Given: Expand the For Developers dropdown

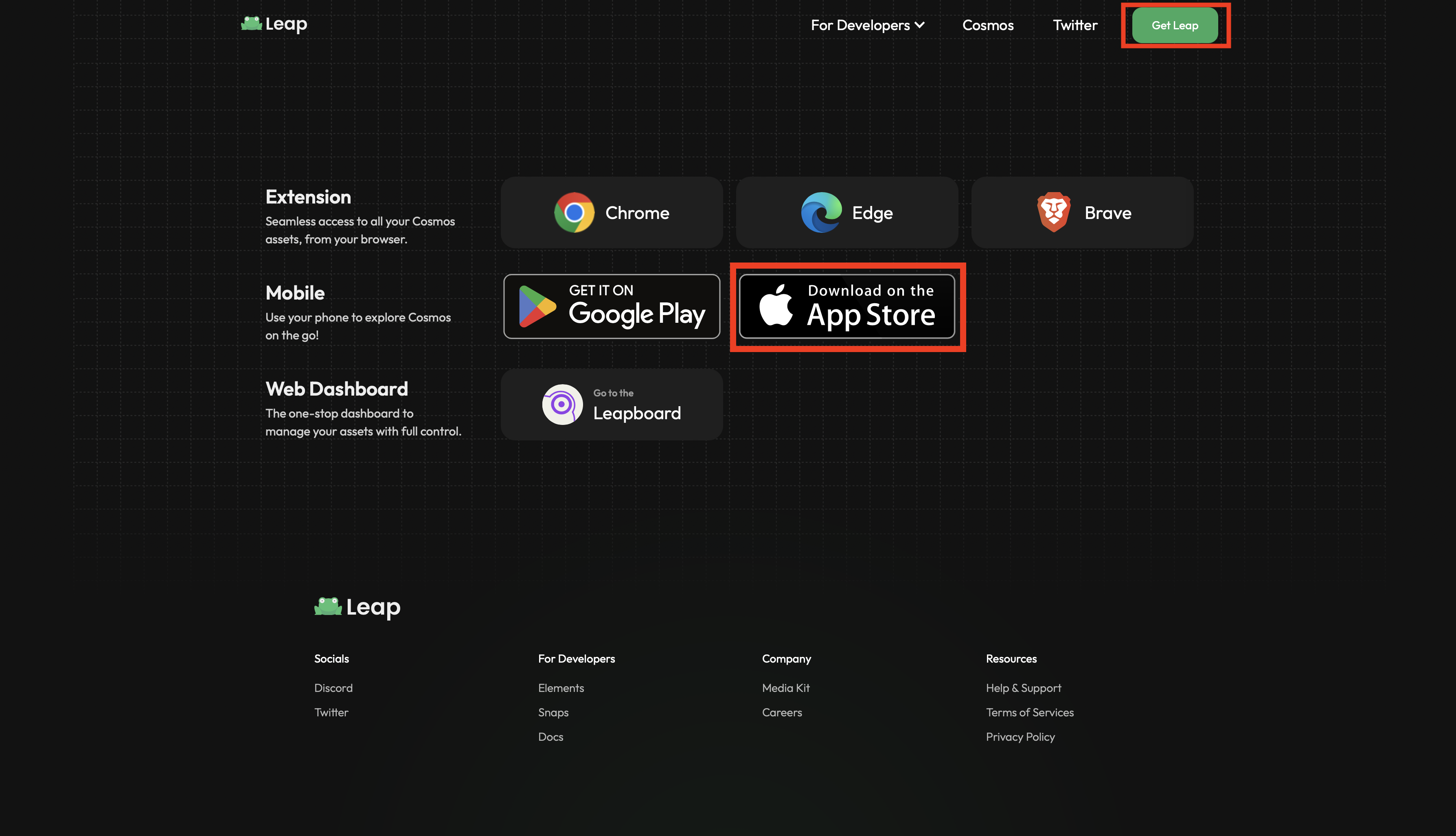Looking at the screenshot, I should click(x=867, y=25).
